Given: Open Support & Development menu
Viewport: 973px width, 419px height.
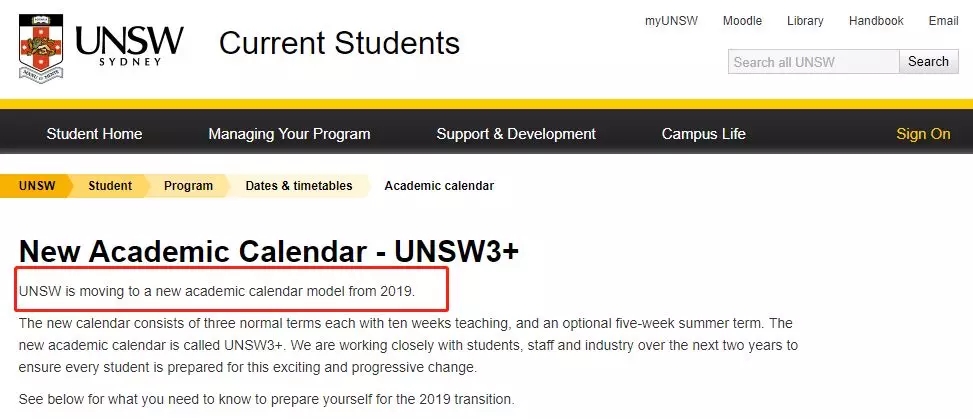Looking at the screenshot, I should 516,134.
